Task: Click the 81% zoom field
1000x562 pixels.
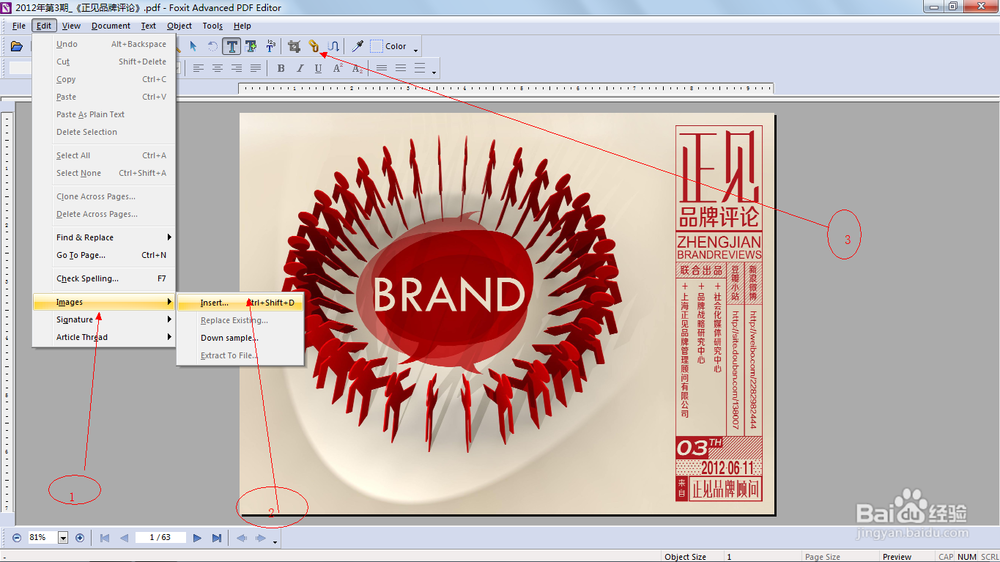Action: tap(41, 538)
